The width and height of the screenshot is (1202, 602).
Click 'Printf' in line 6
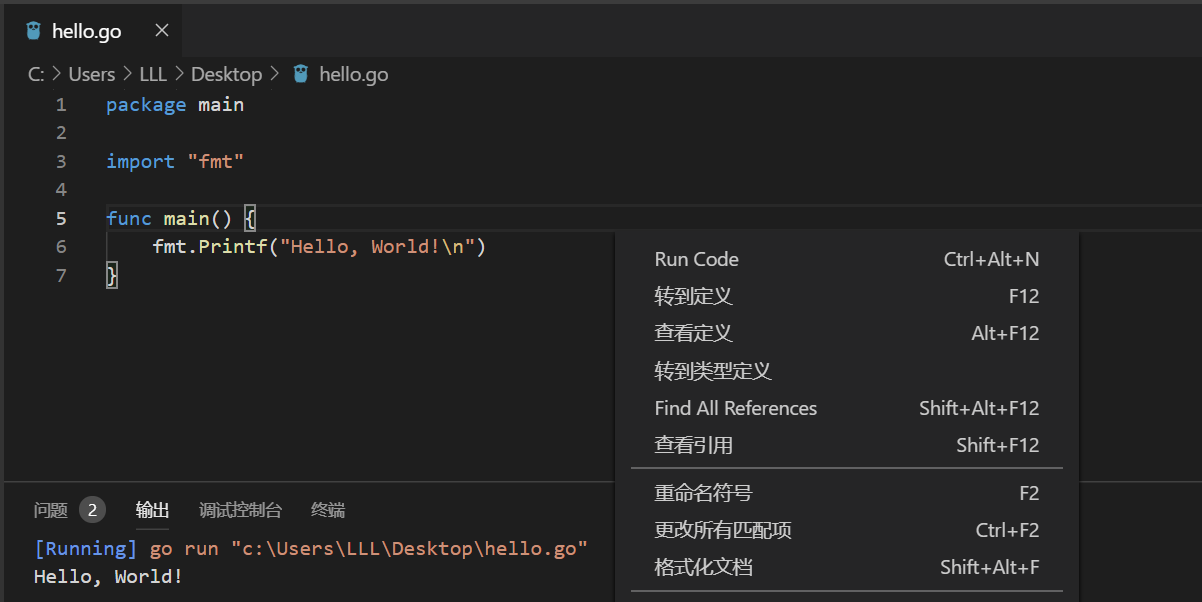(233, 246)
